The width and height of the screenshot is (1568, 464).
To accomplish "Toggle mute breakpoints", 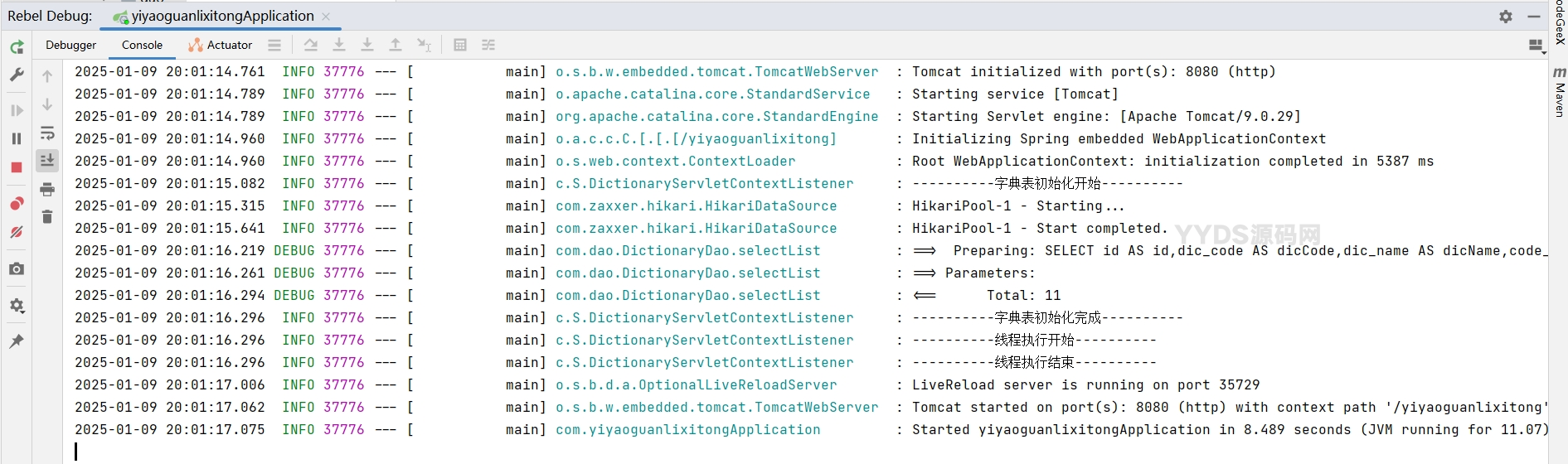I will pos(17,233).
